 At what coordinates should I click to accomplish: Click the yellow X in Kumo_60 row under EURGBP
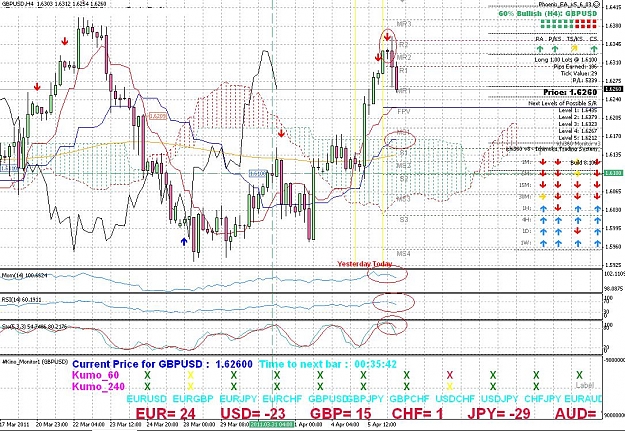point(191,375)
